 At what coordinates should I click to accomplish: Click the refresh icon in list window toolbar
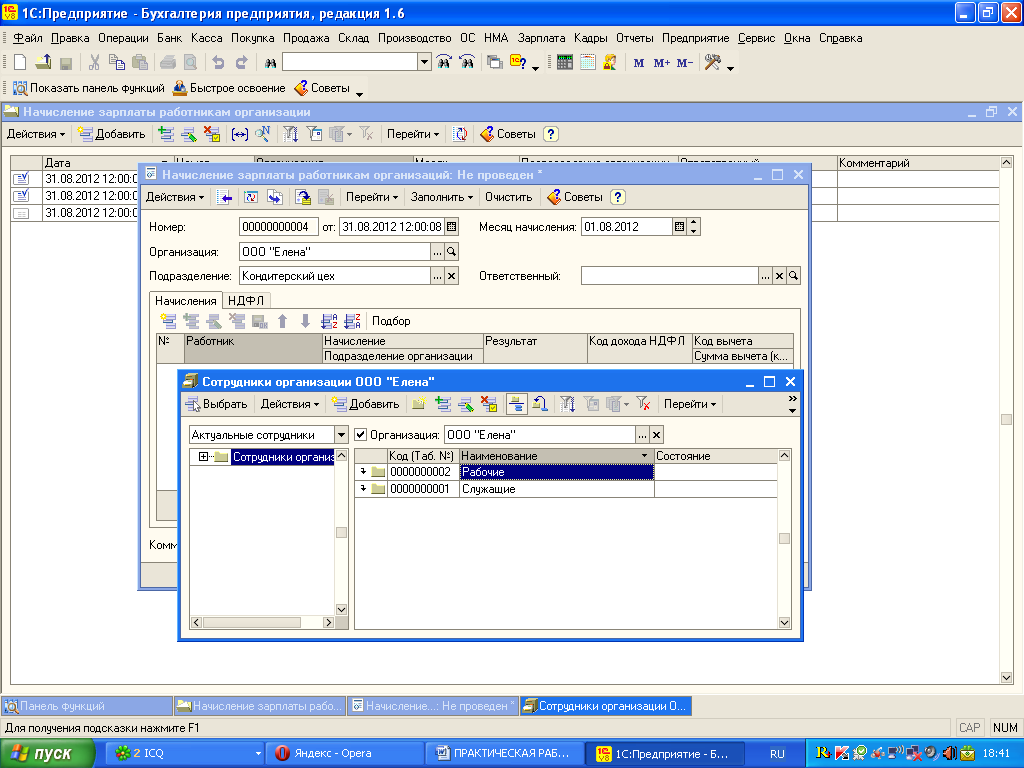[x=460, y=134]
